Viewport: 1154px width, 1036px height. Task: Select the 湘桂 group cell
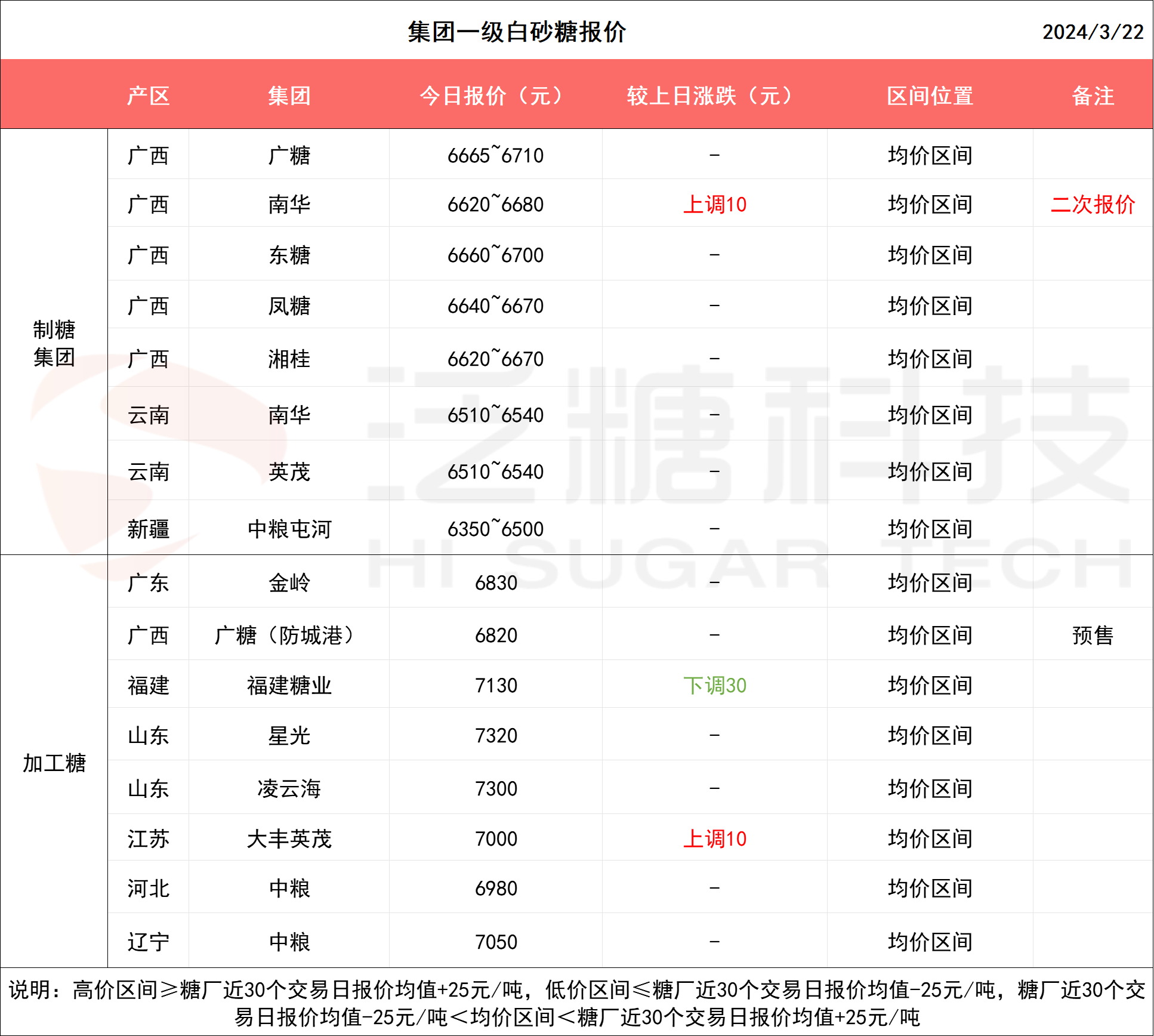coord(289,359)
